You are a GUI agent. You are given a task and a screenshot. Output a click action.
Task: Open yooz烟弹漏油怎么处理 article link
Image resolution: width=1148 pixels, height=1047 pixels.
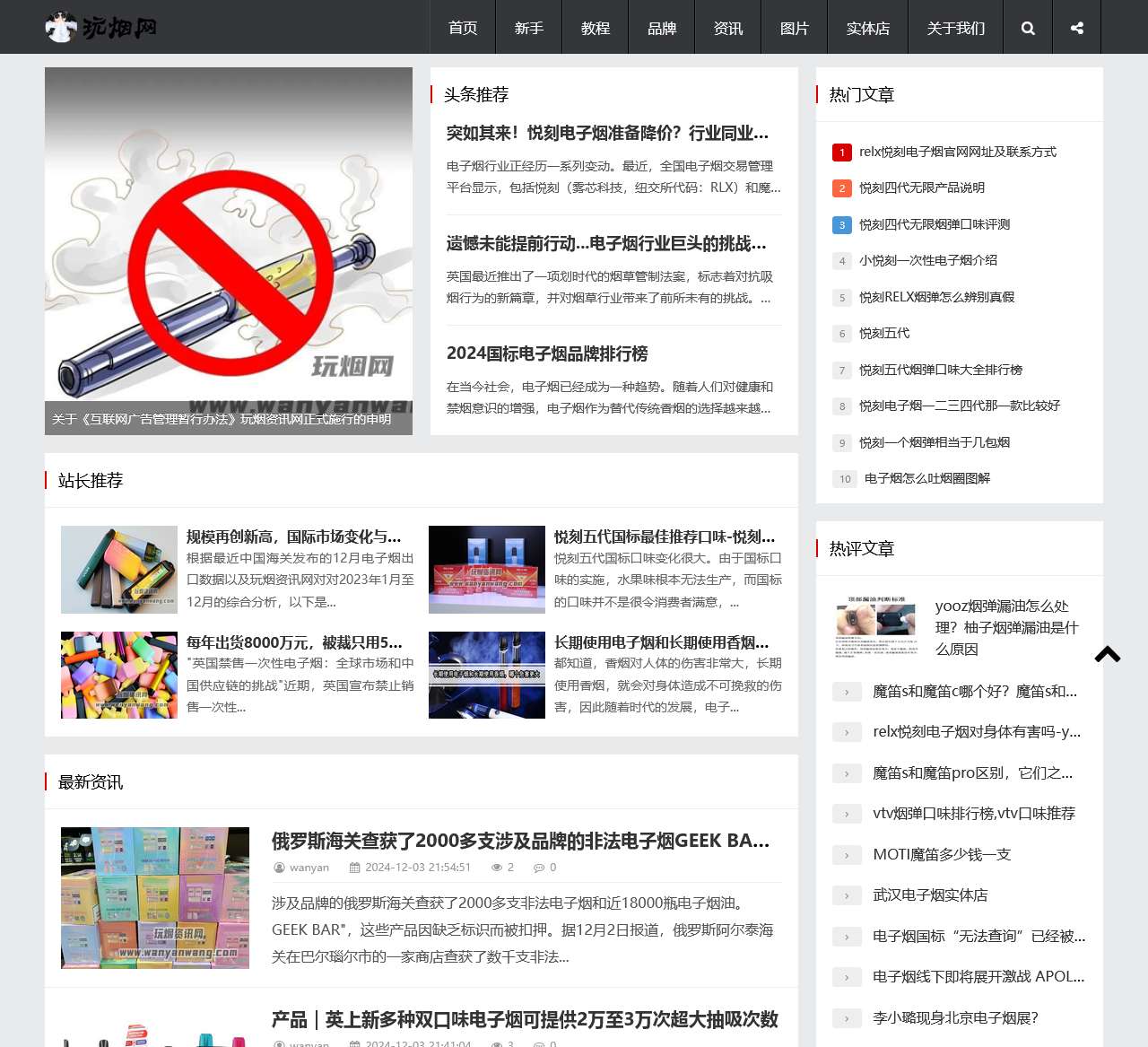1006,627
